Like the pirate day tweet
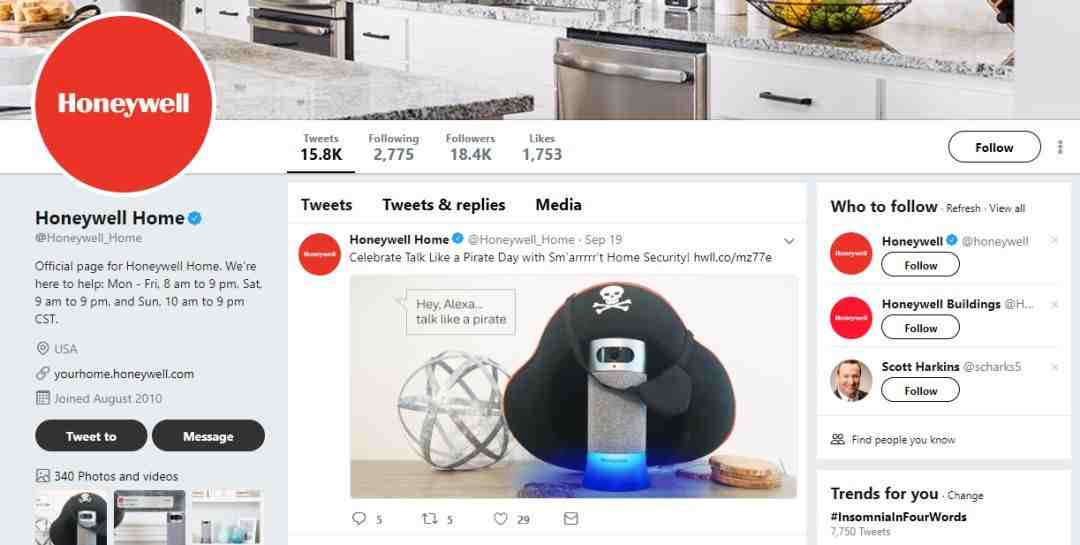Viewport: 1080px width, 545px height. pyautogui.click(x=501, y=519)
